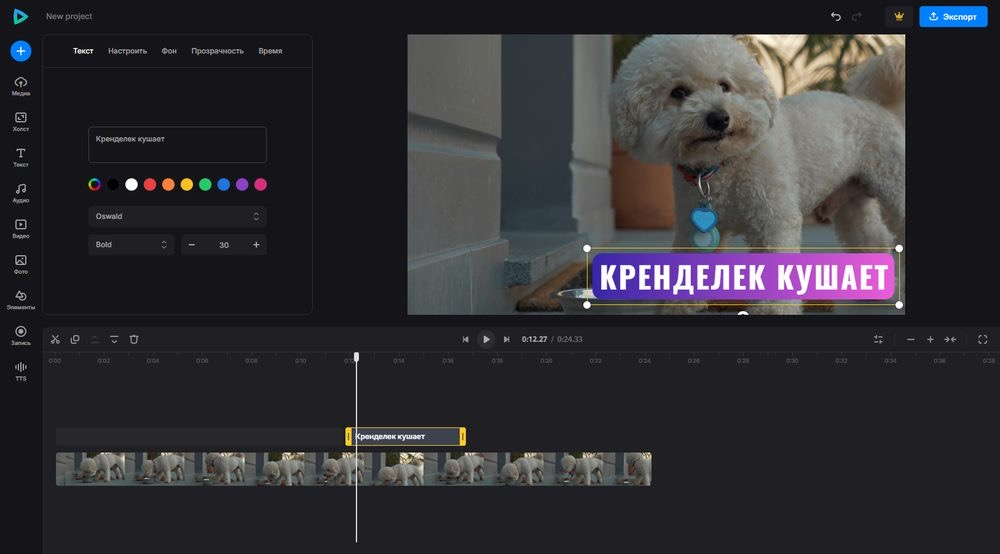Add new item with blue plus button
The width and height of the screenshot is (1000, 554).
pos(20,51)
